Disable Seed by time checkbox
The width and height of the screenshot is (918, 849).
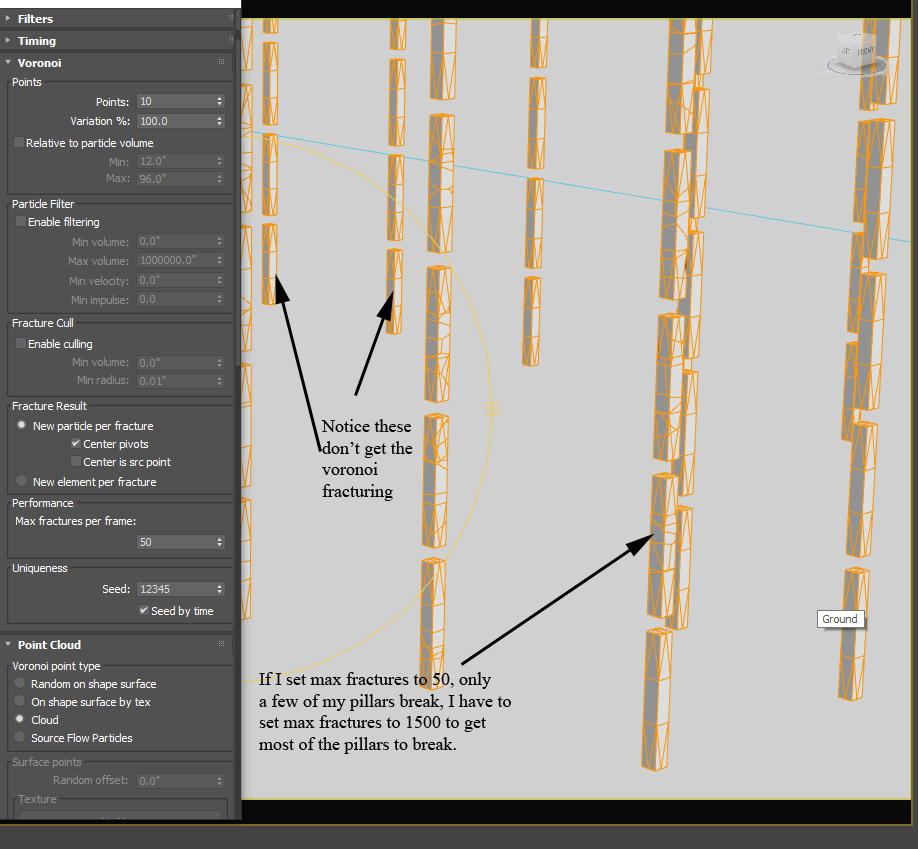144,611
